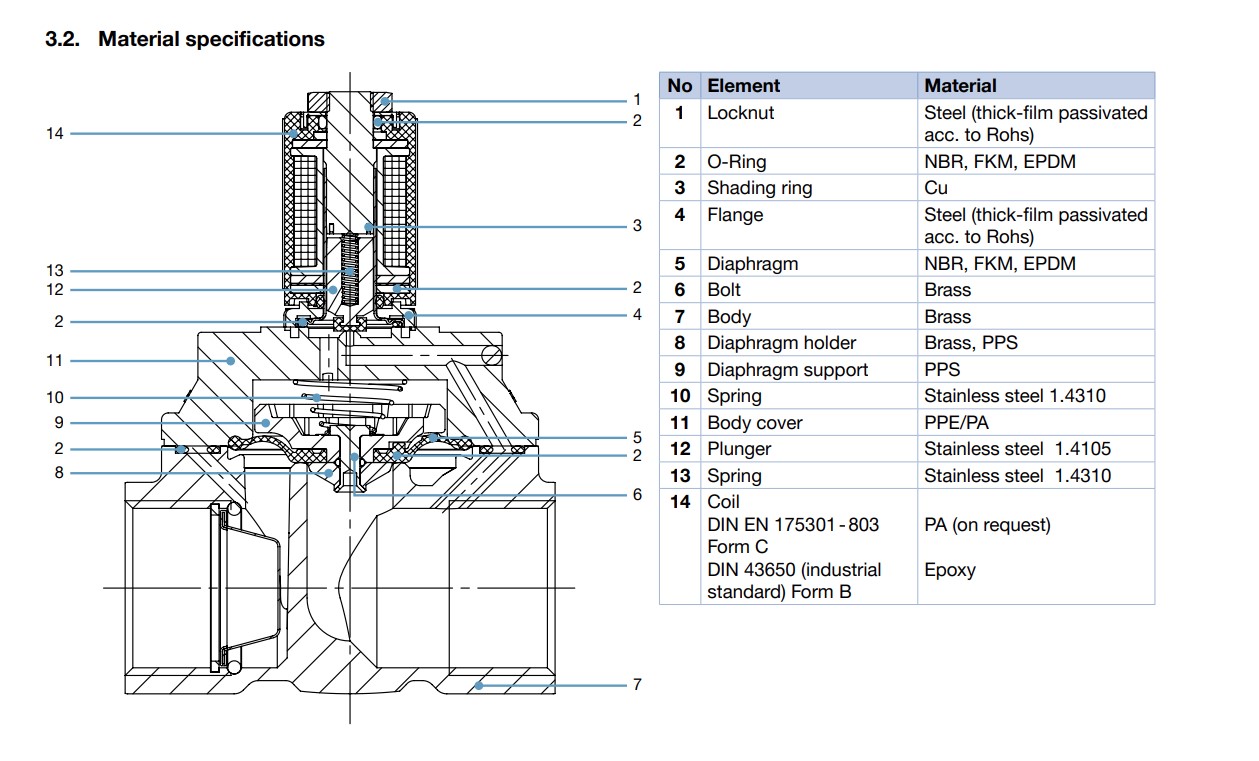
Task: Select the "Element" table column header
Action: point(743,86)
